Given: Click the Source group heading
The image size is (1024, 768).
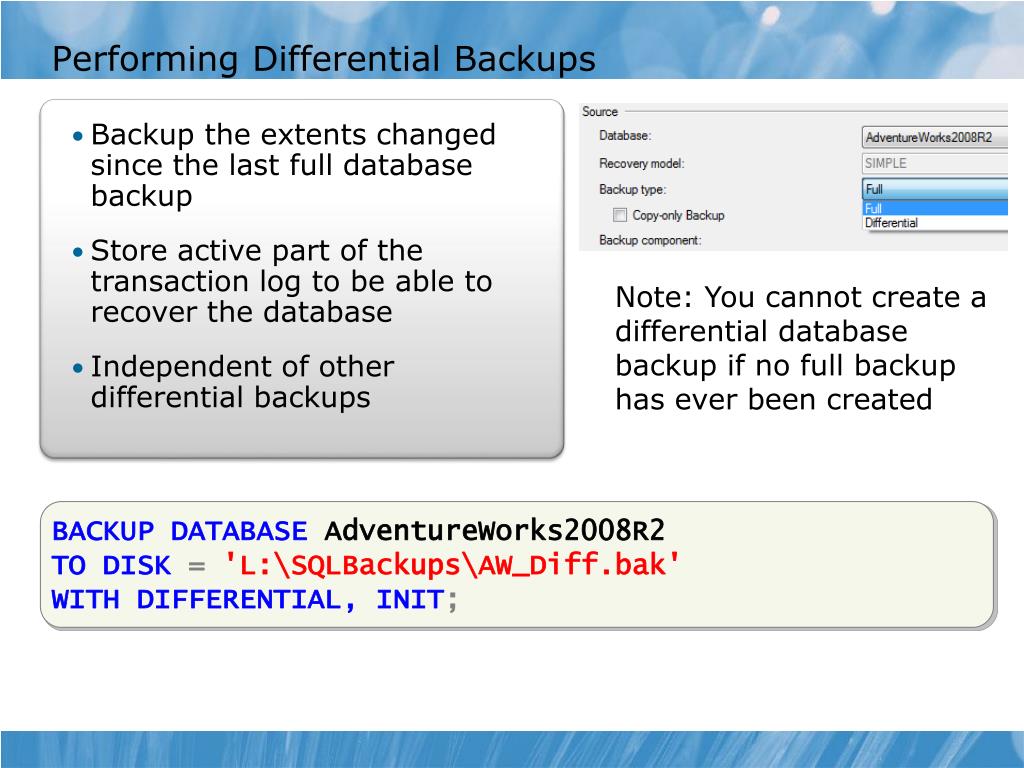Looking at the screenshot, I should click(600, 112).
